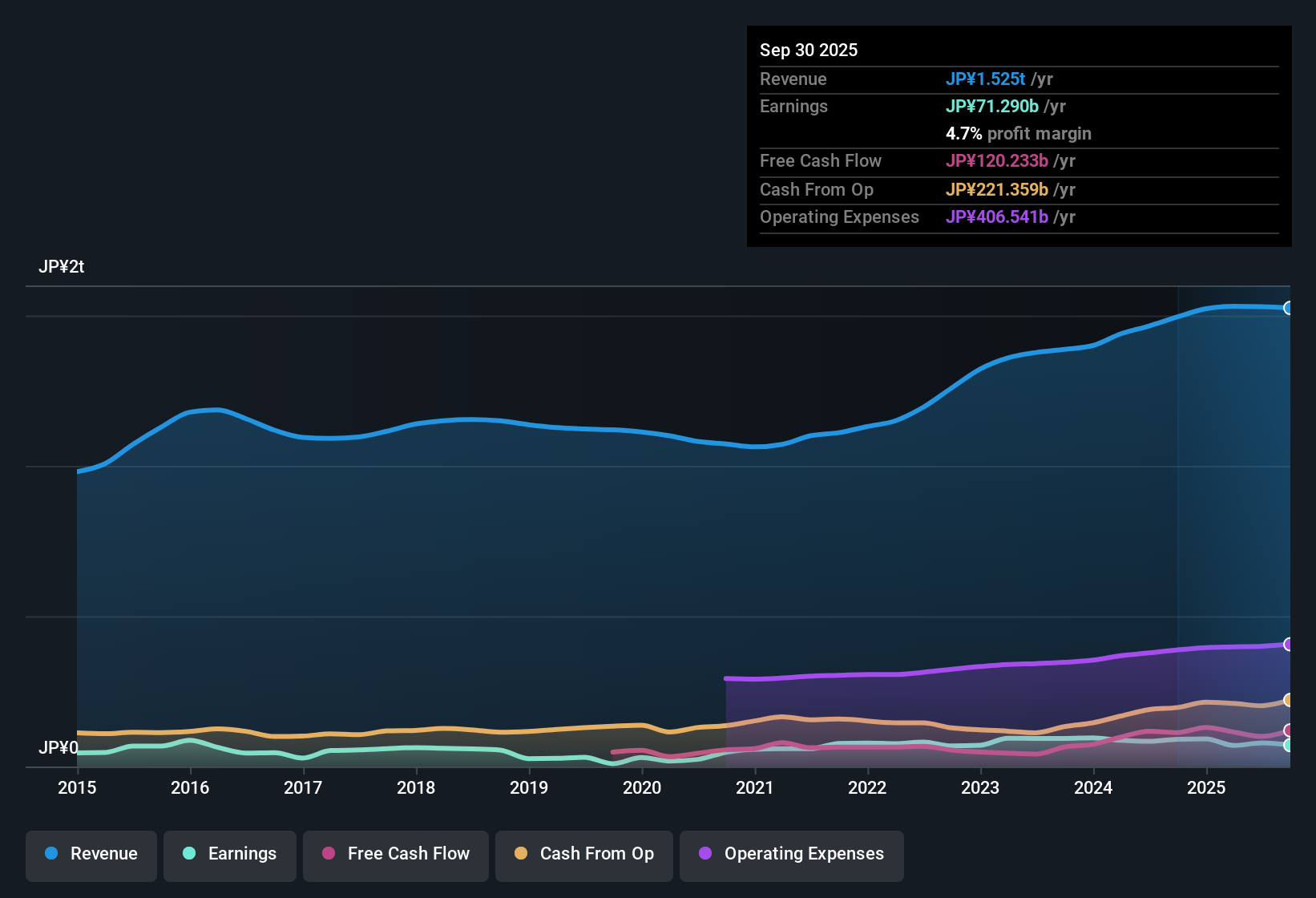Select the 2020 axis label
The height and width of the screenshot is (898, 1316).
pyautogui.click(x=642, y=788)
